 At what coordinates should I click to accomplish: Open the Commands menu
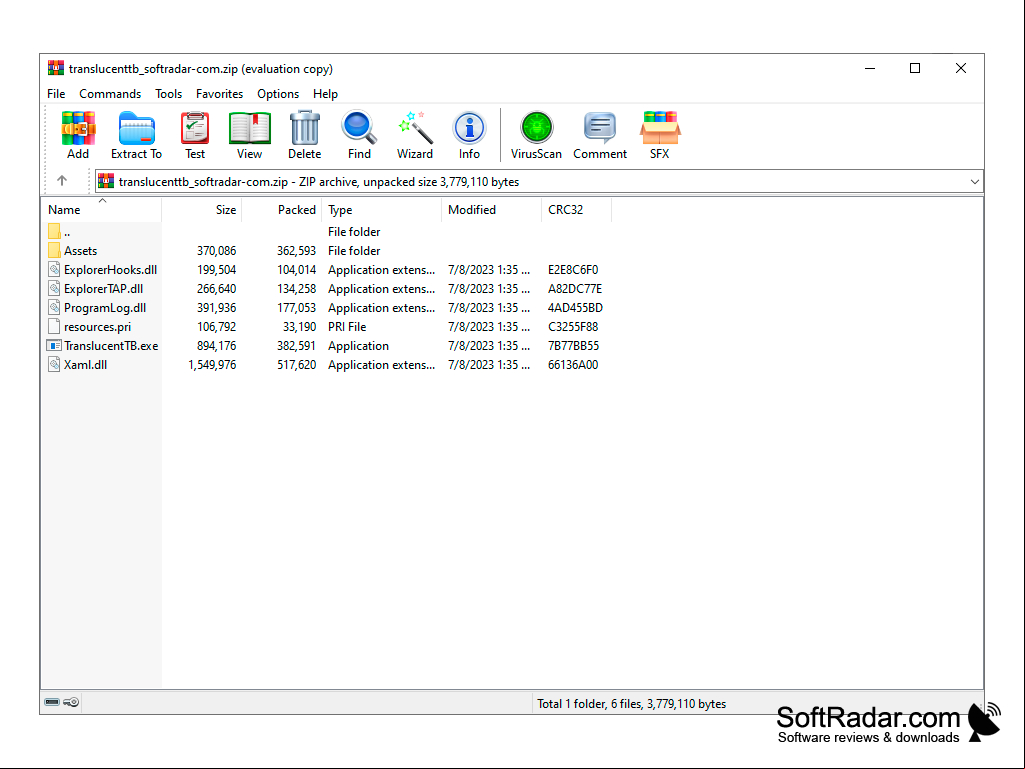click(110, 94)
